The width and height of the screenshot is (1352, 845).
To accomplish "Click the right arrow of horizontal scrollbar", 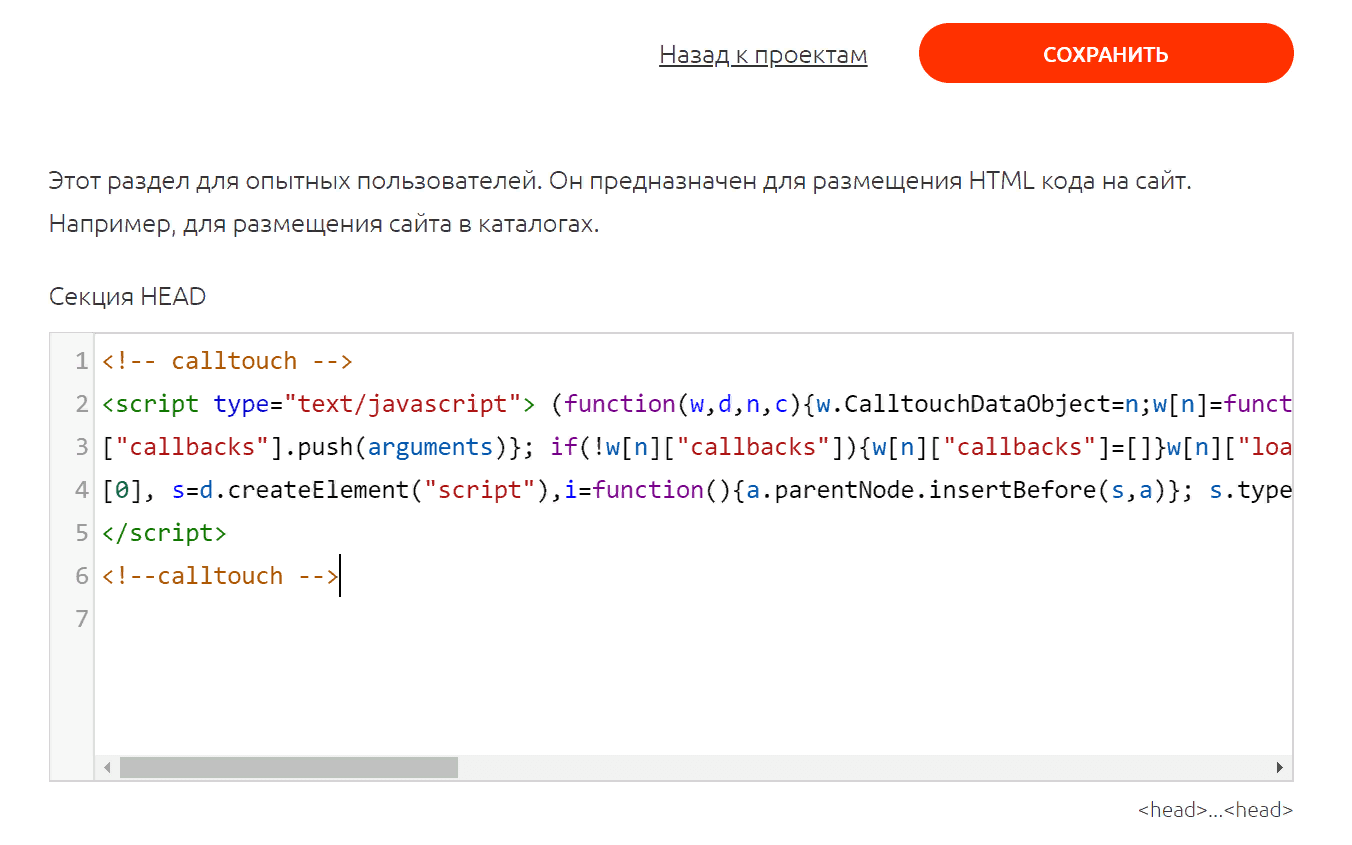I will click(x=1279, y=768).
